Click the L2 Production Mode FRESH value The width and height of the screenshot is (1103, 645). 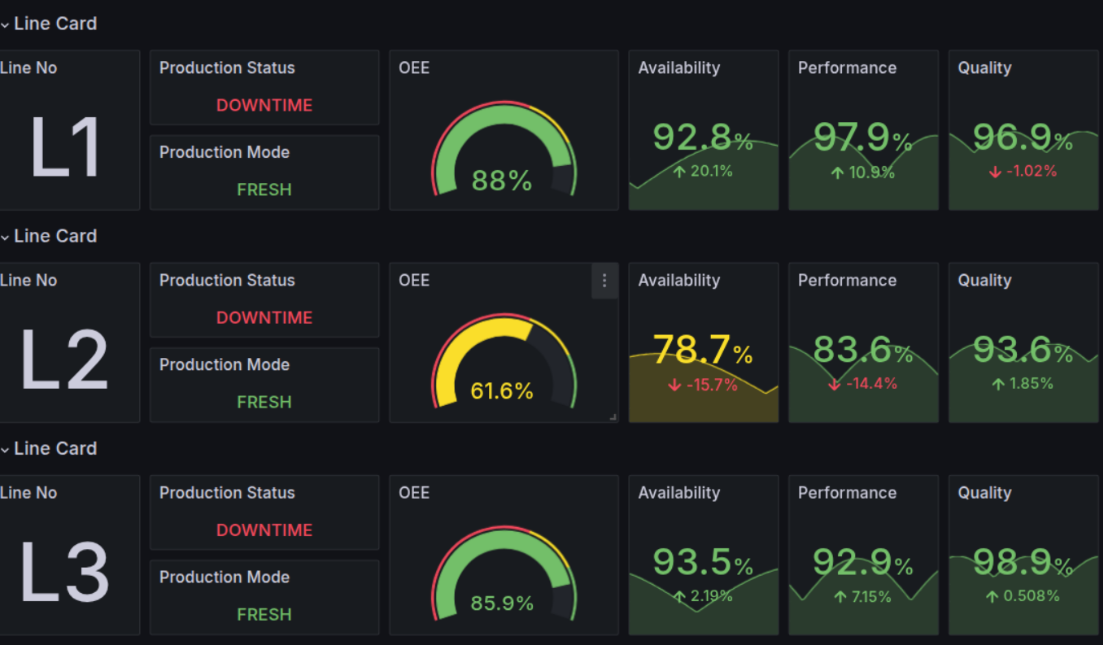pos(264,402)
